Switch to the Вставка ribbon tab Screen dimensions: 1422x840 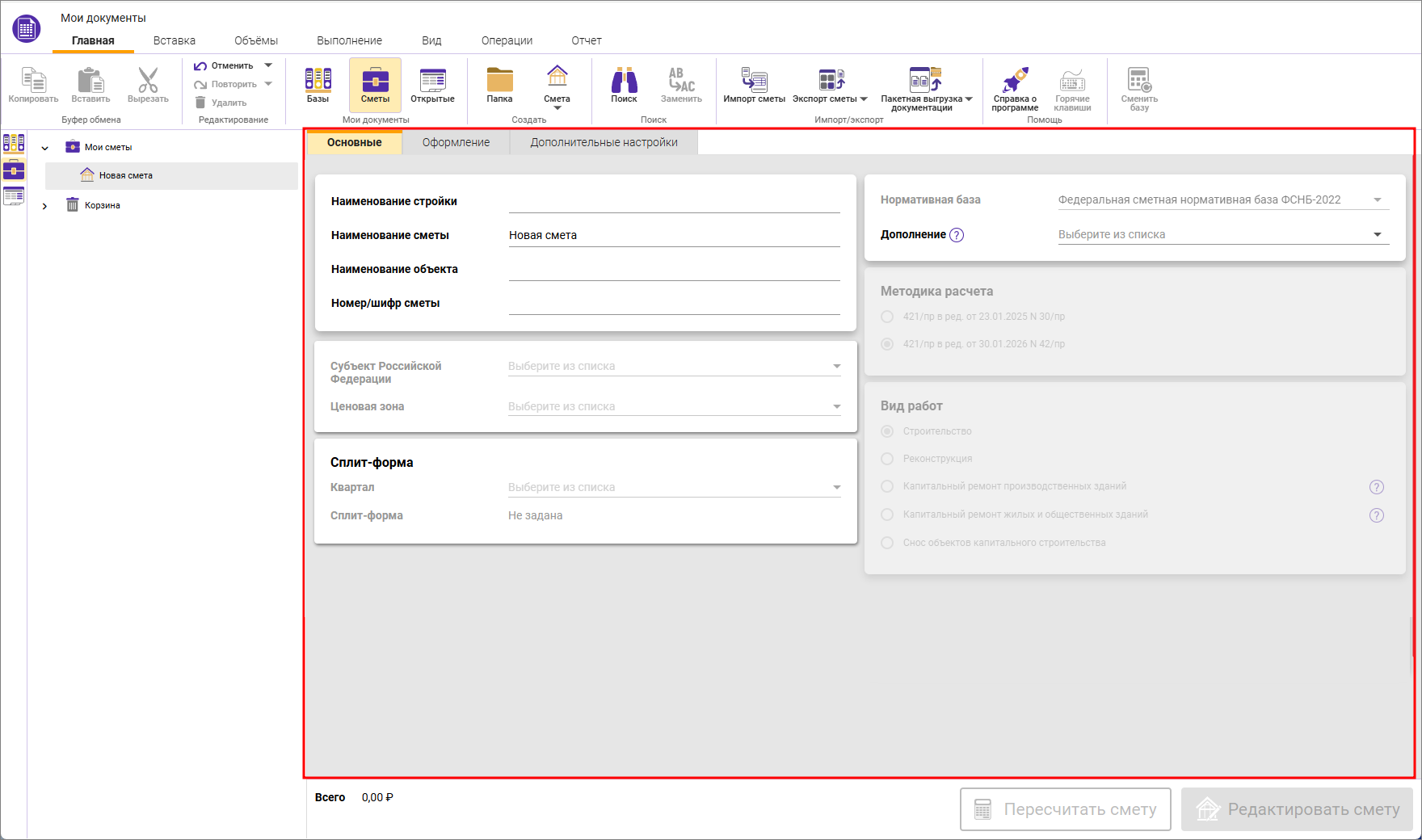pos(175,40)
